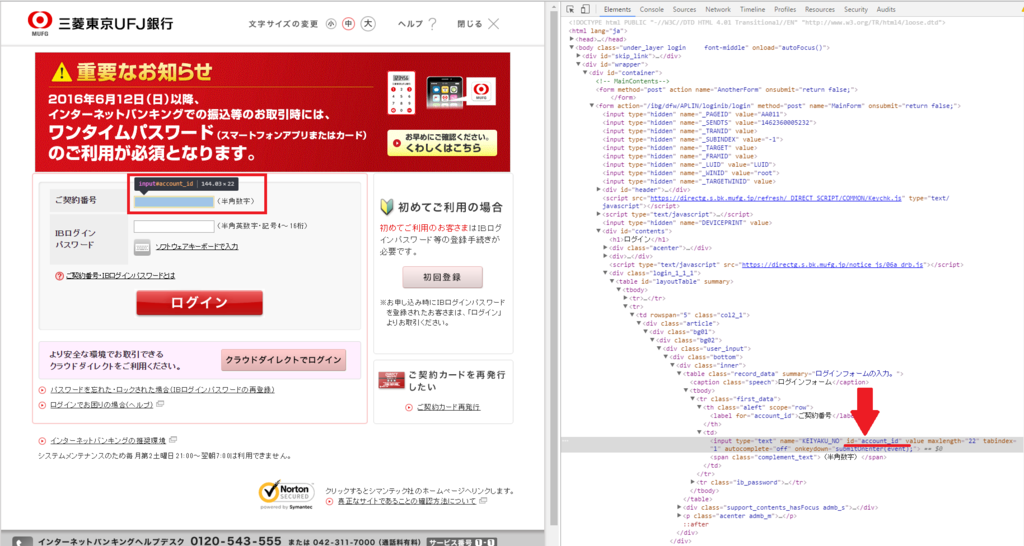Click the 三菱東京UFJ銀行 MUFG logo

(x=100, y=24)
